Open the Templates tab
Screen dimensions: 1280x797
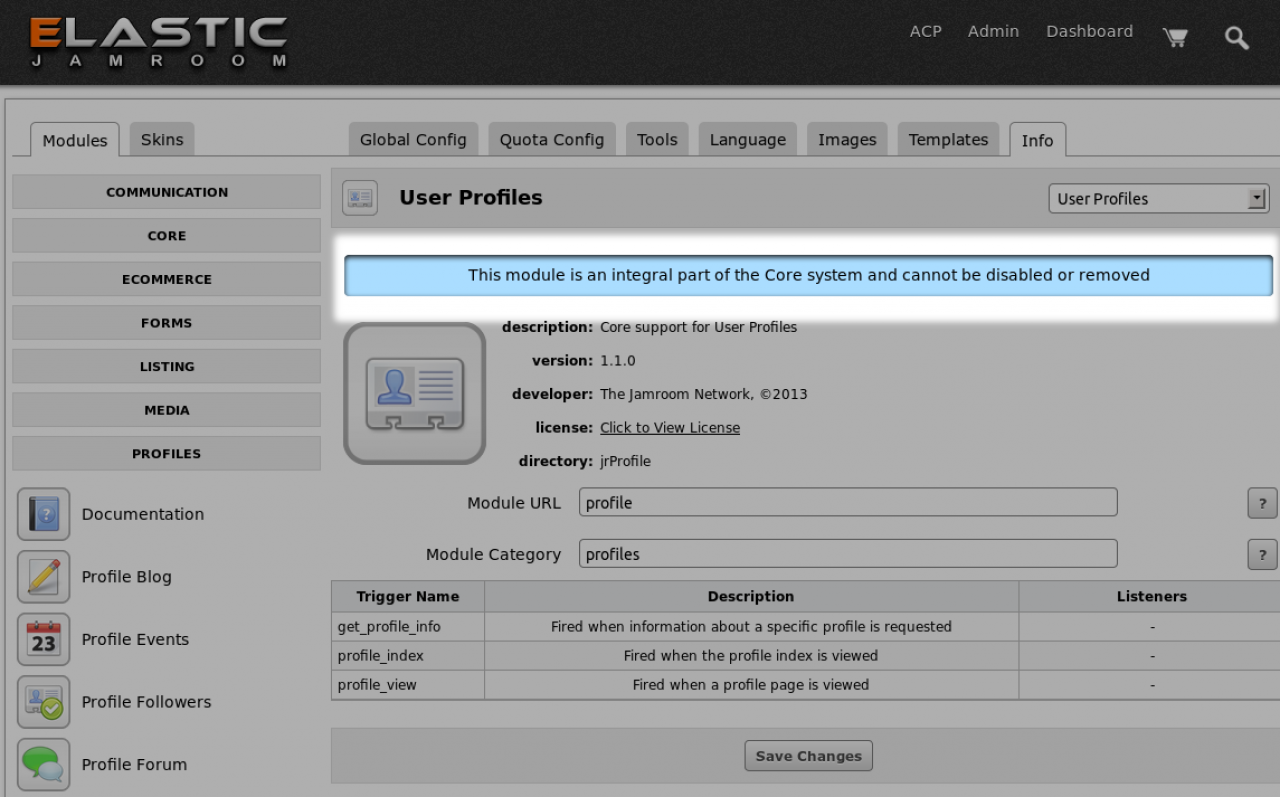(948, 140)
